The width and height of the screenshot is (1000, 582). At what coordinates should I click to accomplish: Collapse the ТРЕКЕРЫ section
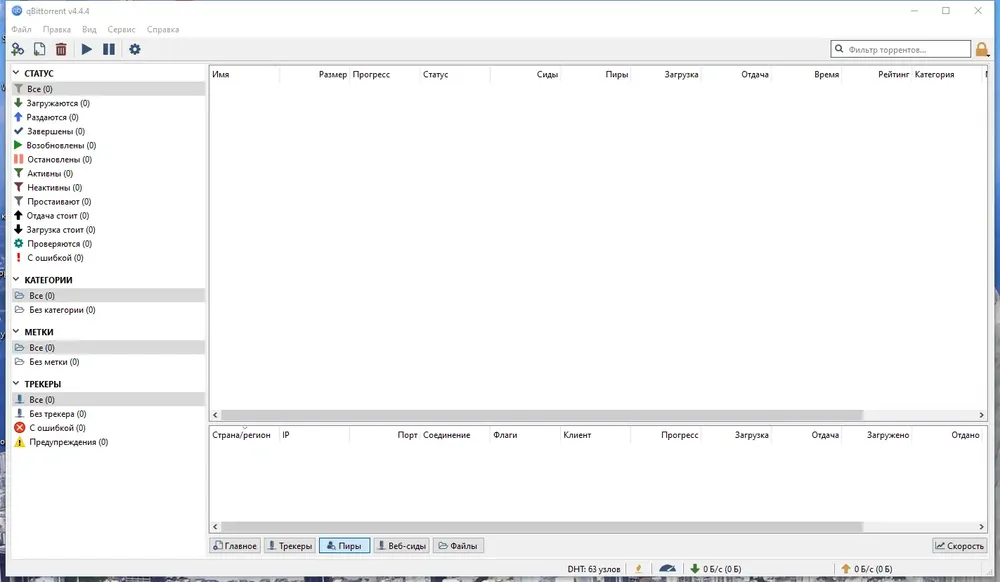point(16,384)
